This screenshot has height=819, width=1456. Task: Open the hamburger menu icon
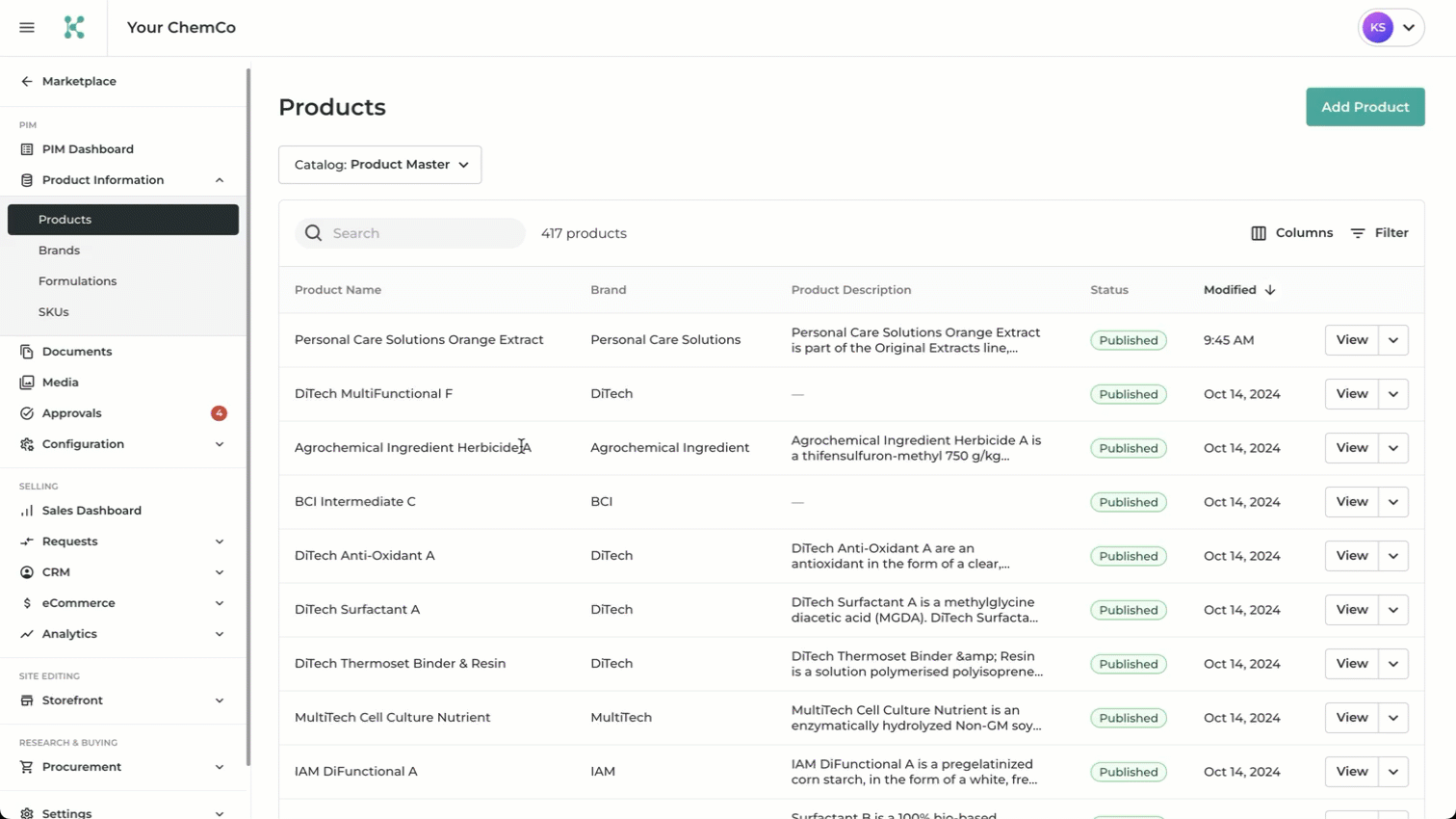(x=27, y=28)
